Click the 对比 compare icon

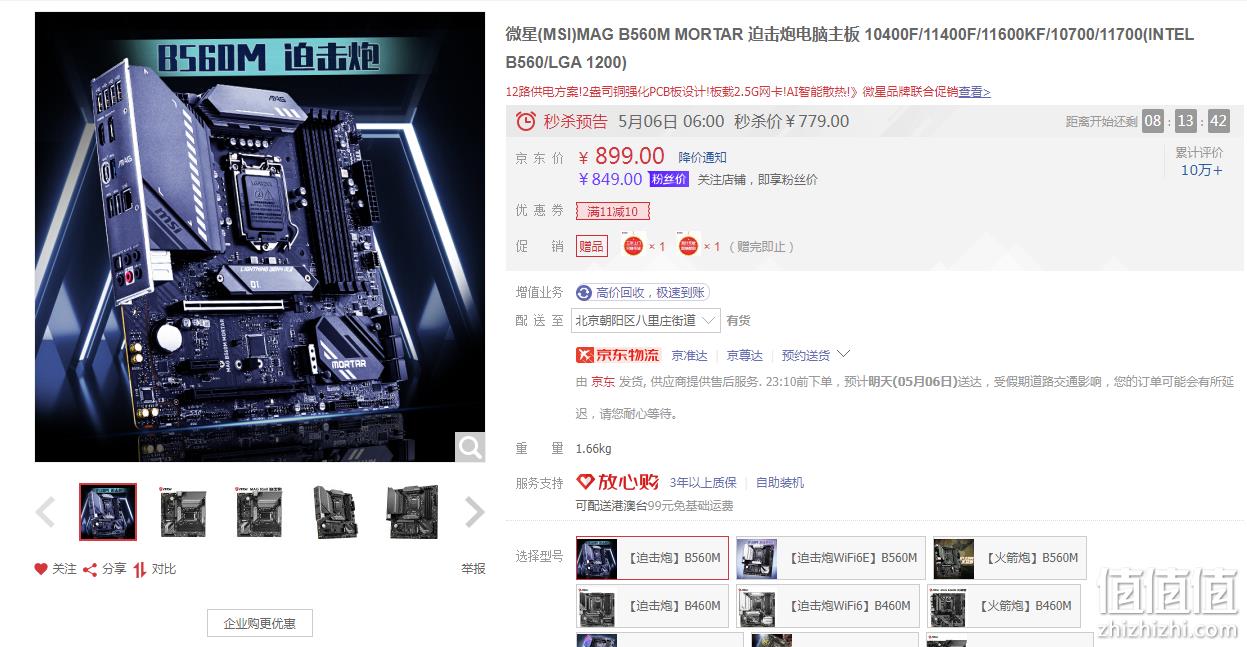pos(140,569)
